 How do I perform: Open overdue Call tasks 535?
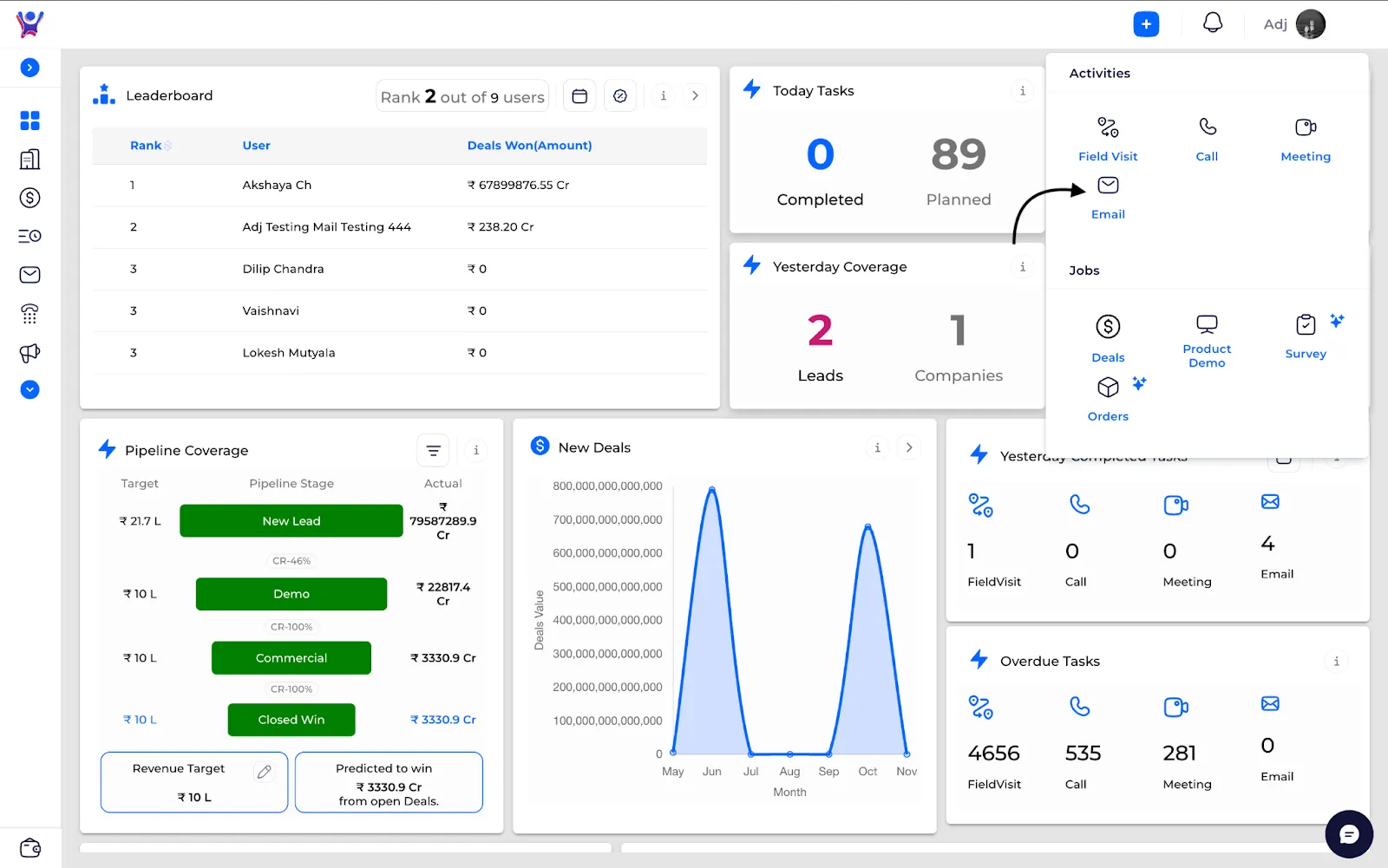point(1083,754)
